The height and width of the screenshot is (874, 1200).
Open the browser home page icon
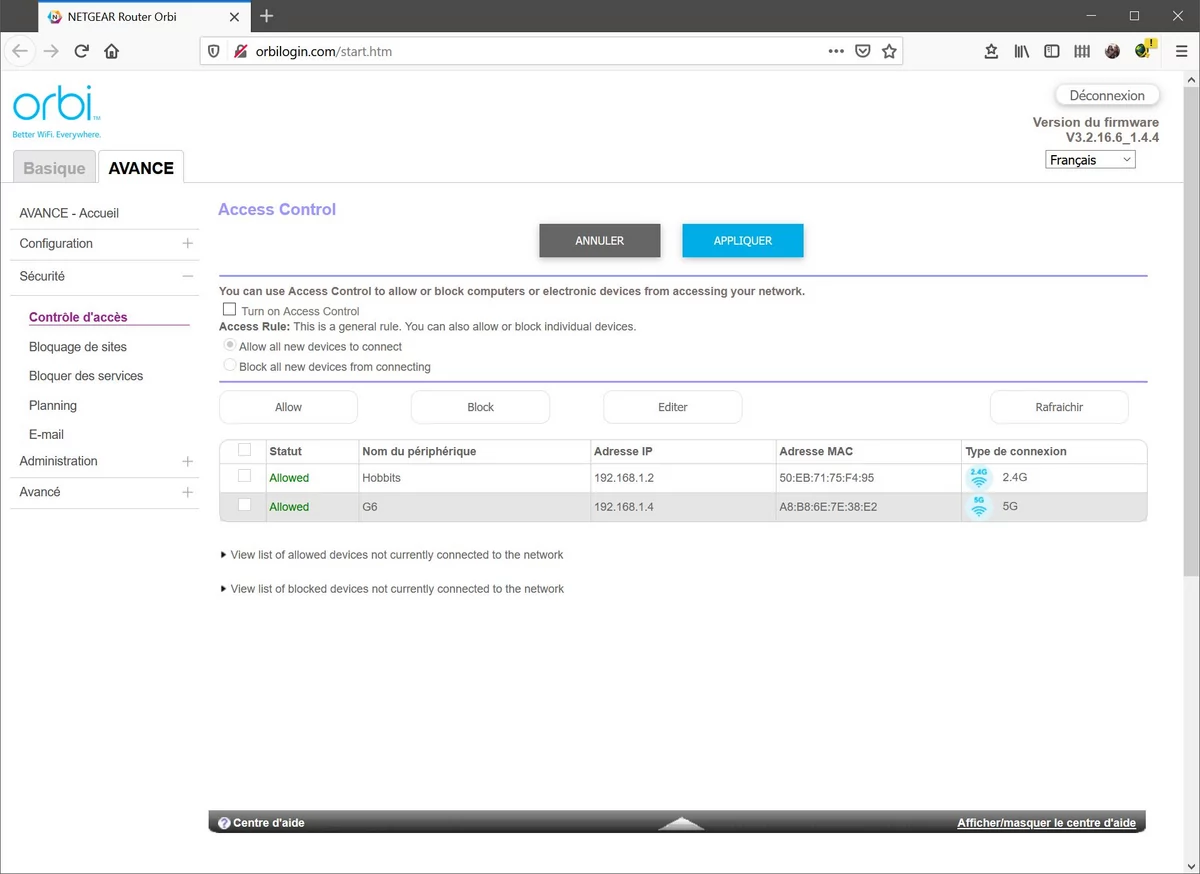112,51
